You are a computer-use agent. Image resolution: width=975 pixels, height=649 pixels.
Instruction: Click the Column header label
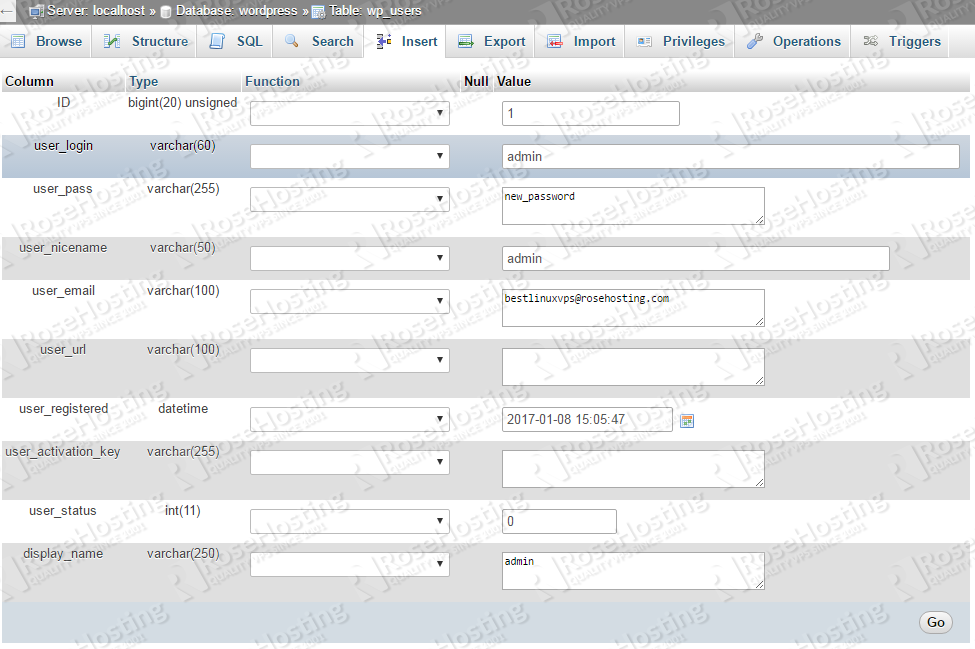click(x=29, y=81)
